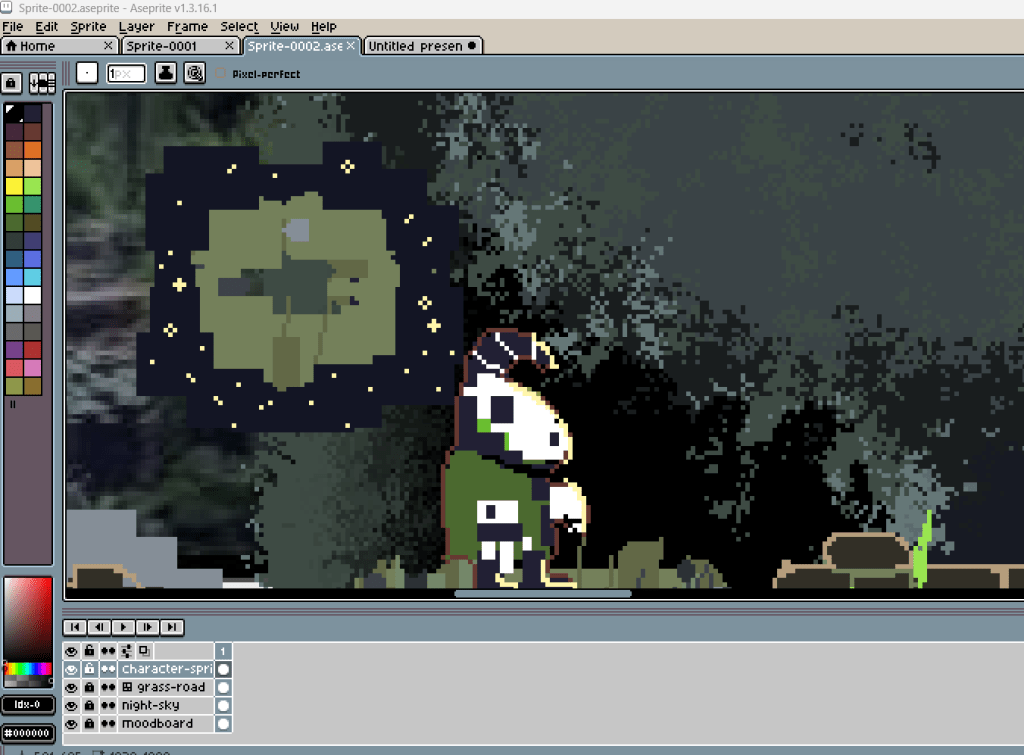
Task: Click the ink stamp icon in toolbar
Action: point(166,73)
